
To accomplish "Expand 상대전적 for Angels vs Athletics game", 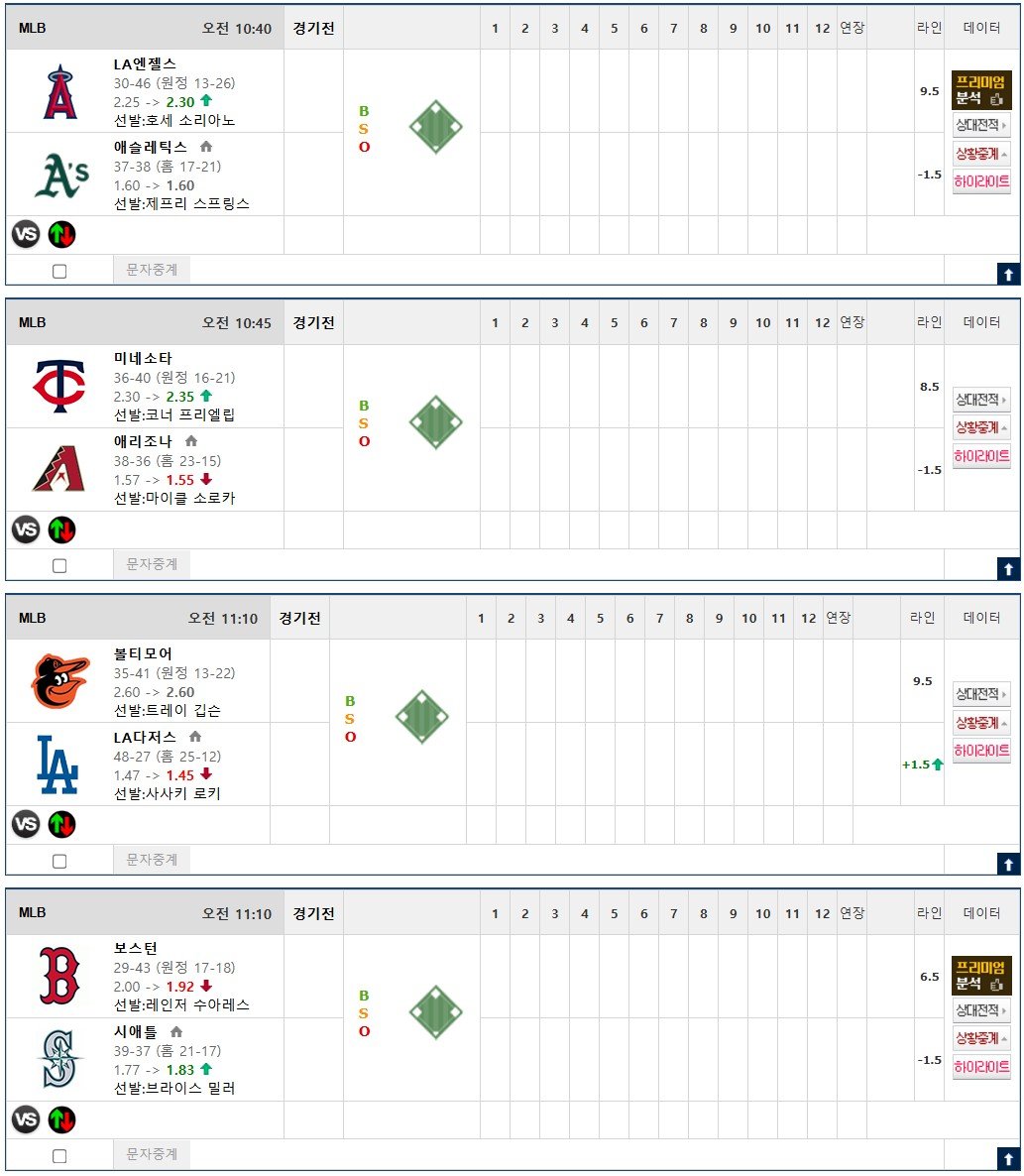I will pyautogui.click(x=980, y=125).
